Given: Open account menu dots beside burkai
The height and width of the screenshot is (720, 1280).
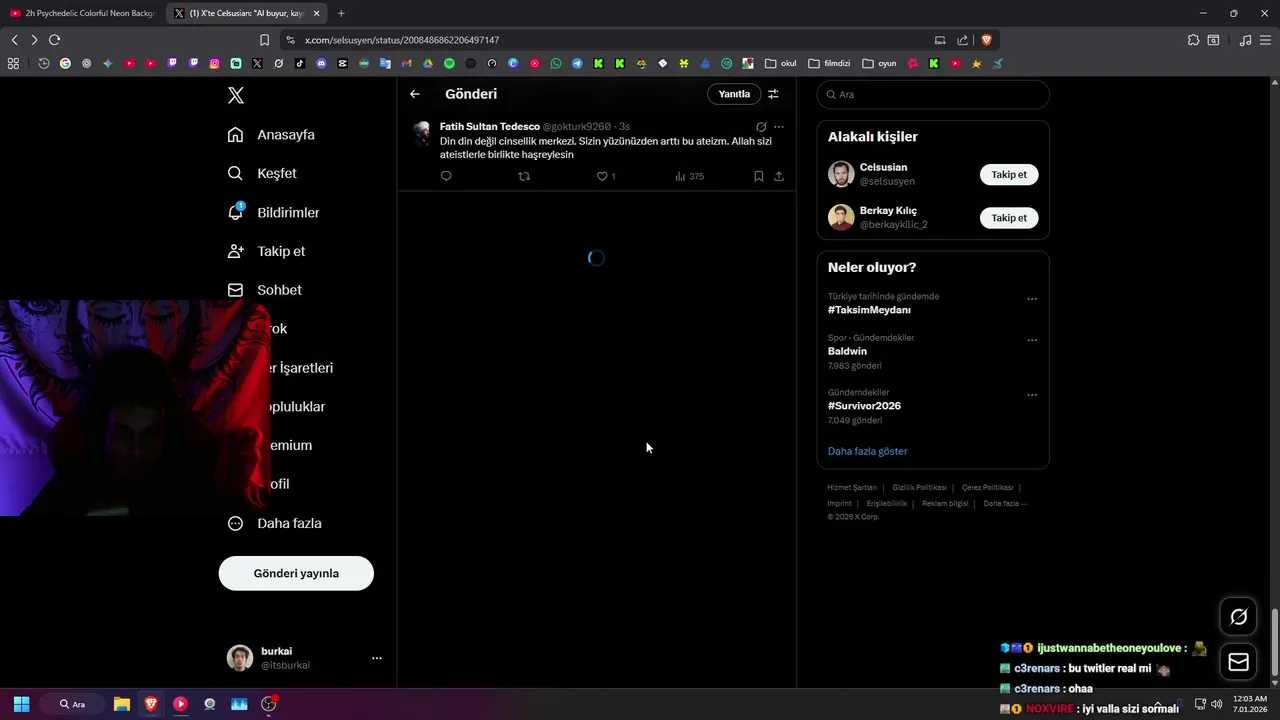Looking at the screenshot, I should 377,658.
